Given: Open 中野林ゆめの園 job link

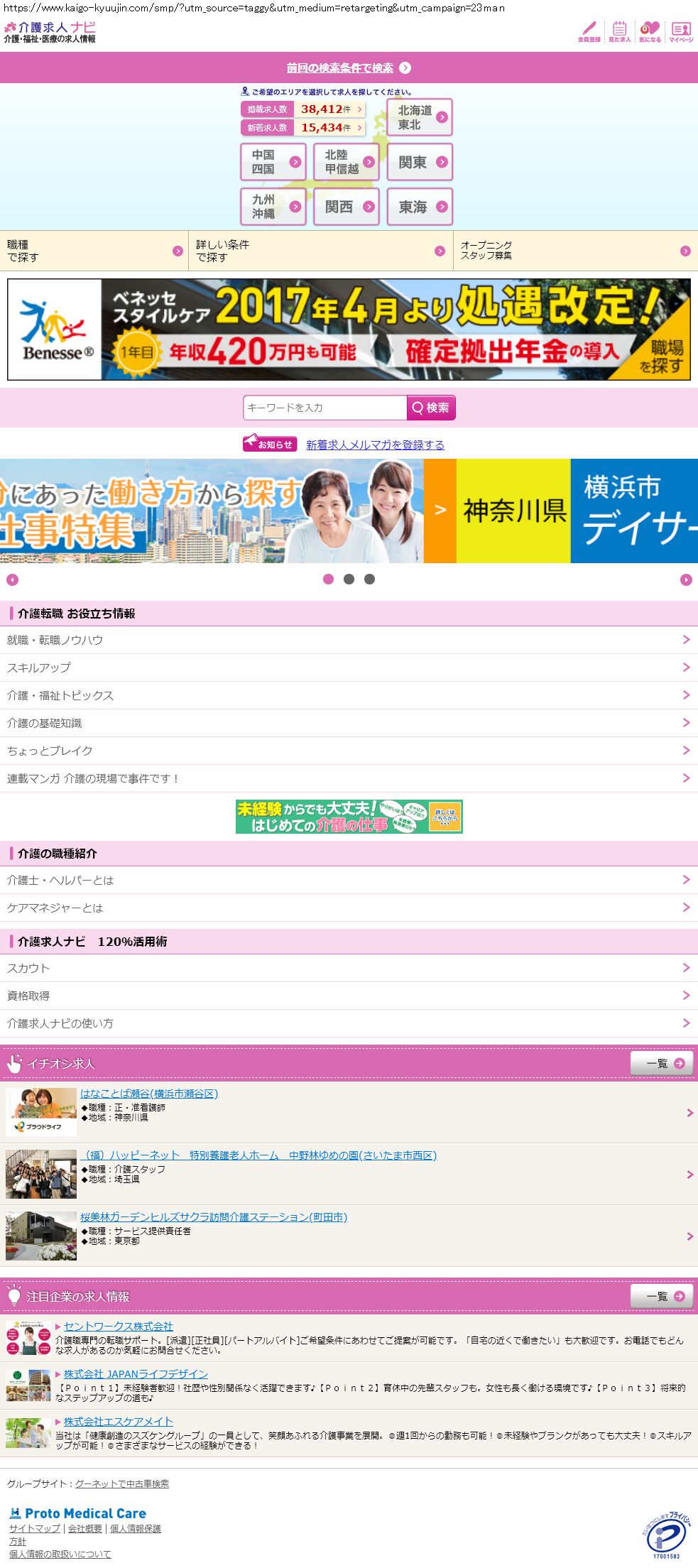Looking at the screenshot, I should click(258, 1155).
